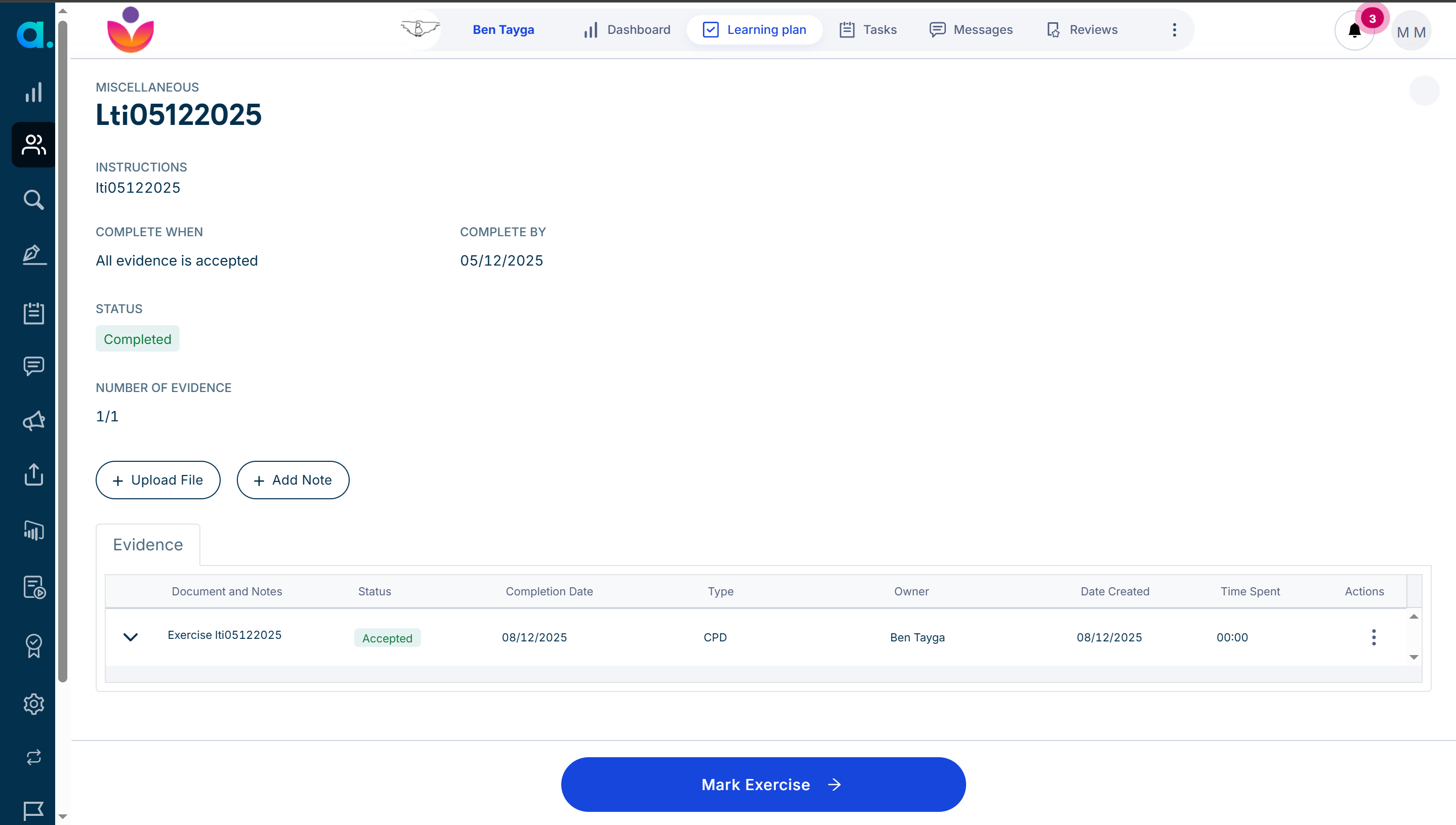The height and width of the screenshot is (825, 1456).
Task: Open the Reviews tab
Action: (x=1082, y=30)
